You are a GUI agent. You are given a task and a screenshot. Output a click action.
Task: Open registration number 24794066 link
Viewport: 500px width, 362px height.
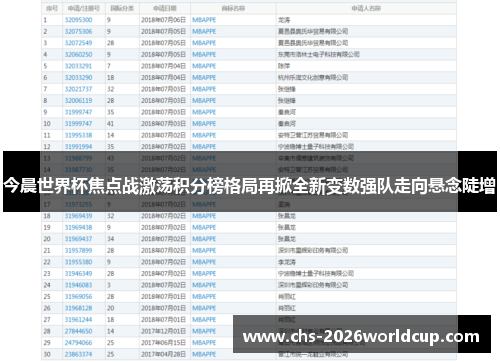78,343
